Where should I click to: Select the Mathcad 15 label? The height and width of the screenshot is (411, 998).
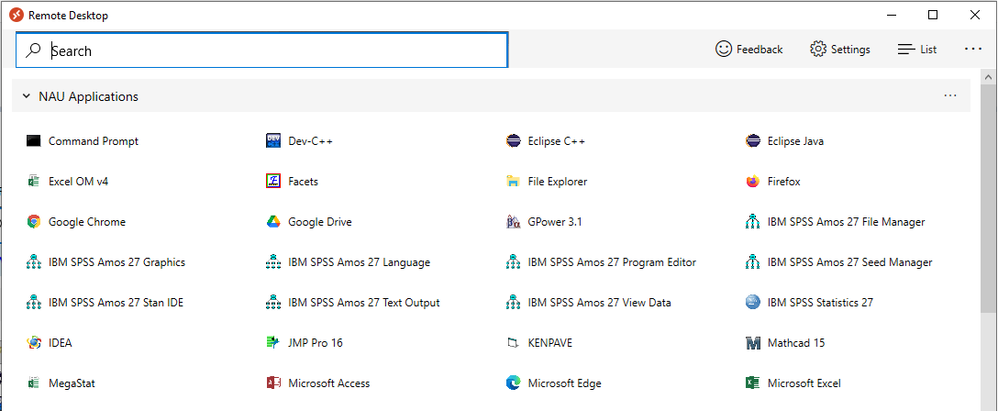tap(796, 343)
